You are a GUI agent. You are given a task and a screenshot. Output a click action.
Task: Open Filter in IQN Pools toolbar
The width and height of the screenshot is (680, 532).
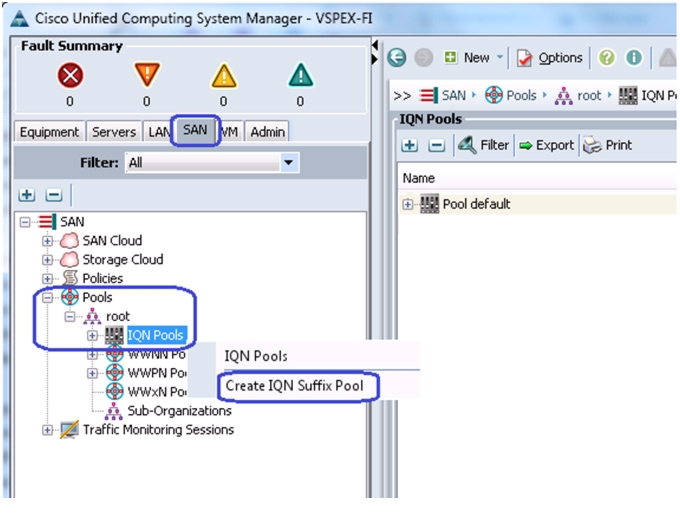click(x=484, y=145)
